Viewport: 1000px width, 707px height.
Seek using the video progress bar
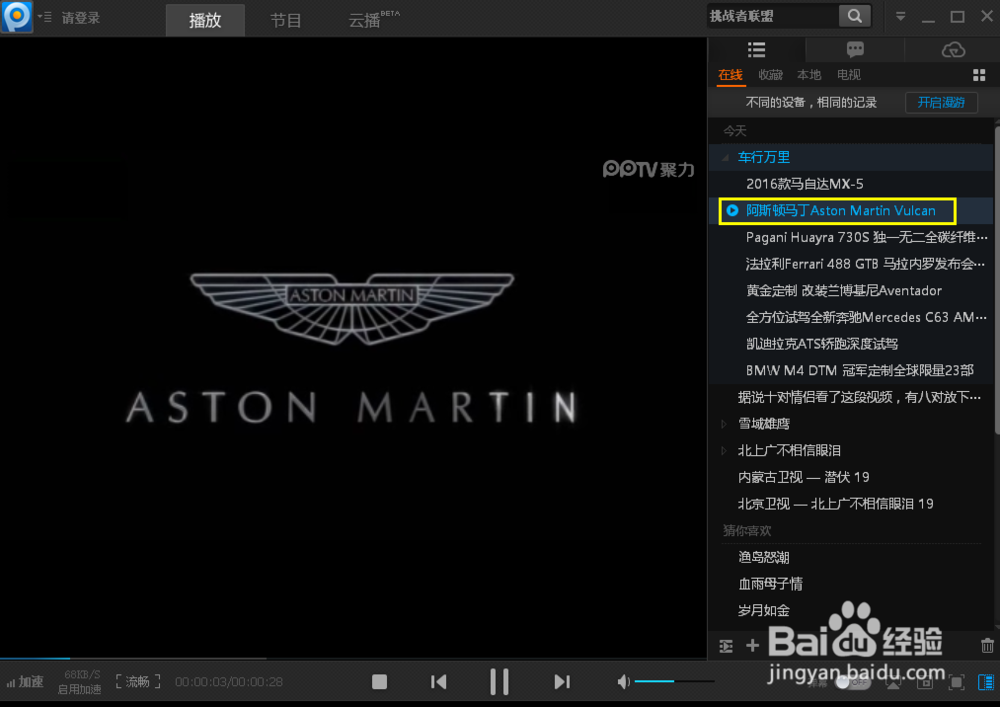(353, 658)
